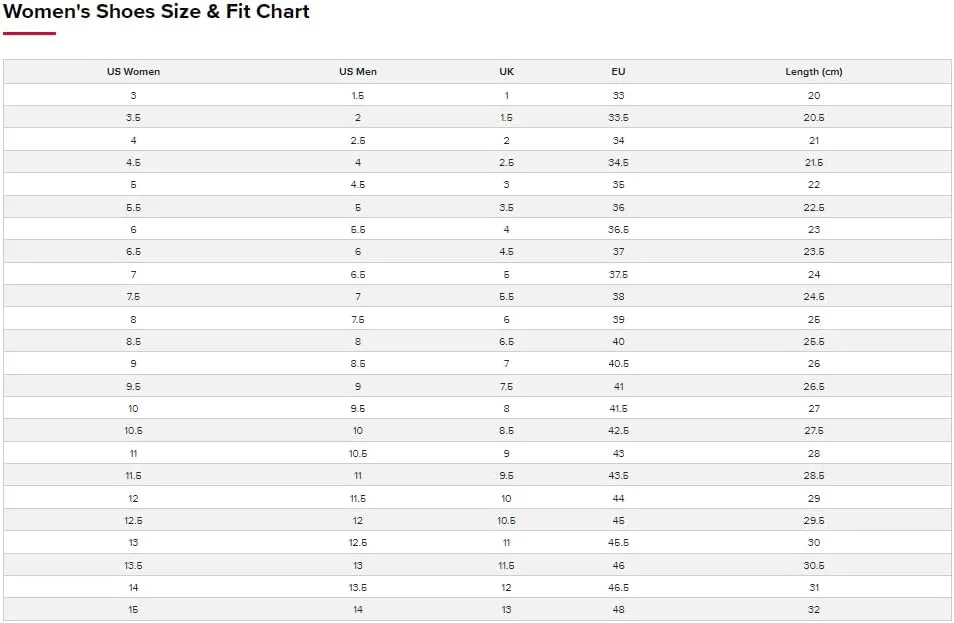Screen dimensions: 954x623
Task: Select US Women size 10 cell
Action: coord(133,408)
